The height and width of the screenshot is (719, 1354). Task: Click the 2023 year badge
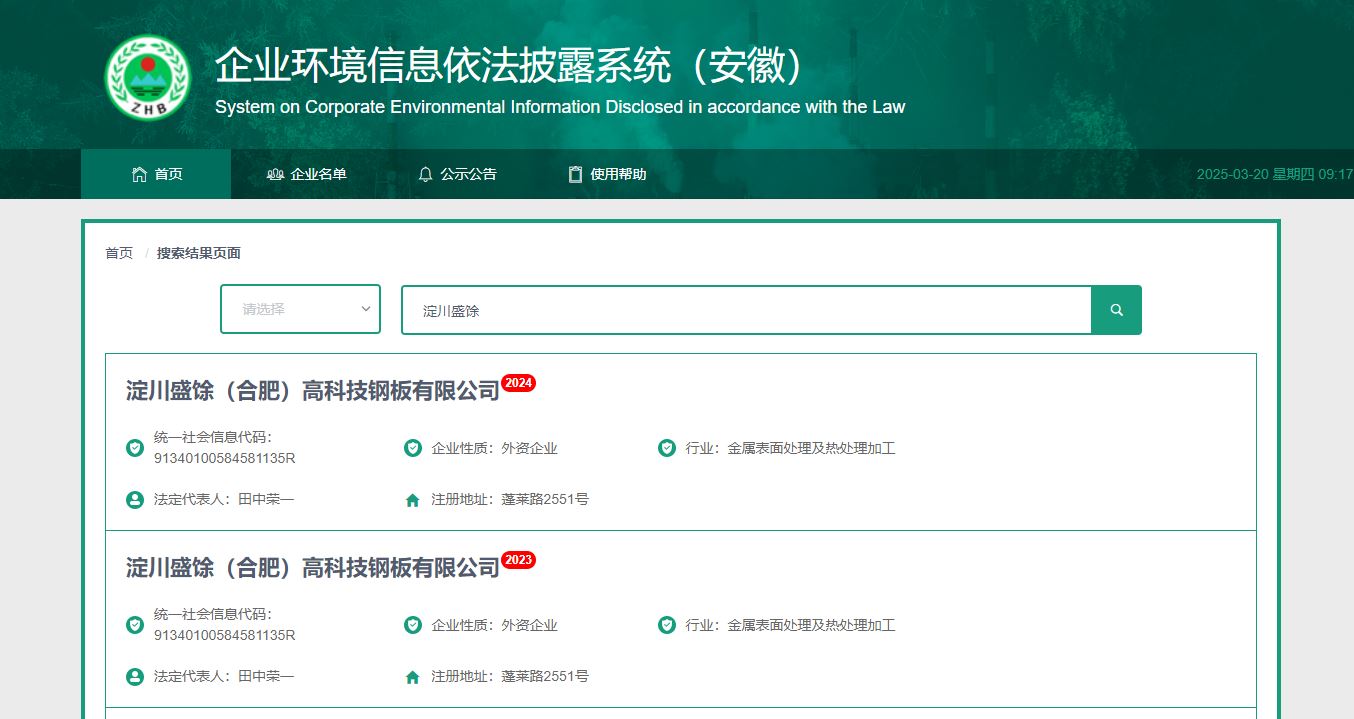517,560
